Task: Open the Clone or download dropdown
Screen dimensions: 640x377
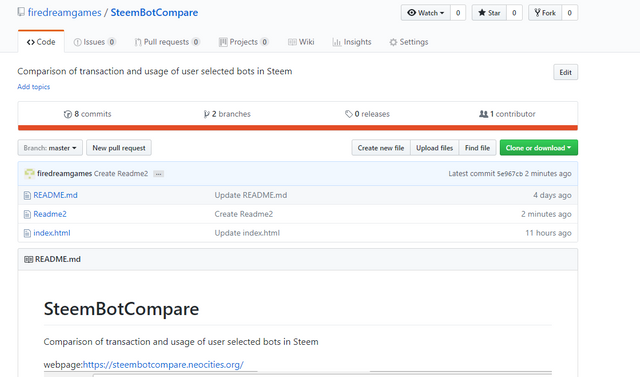Action: [538, 148]
